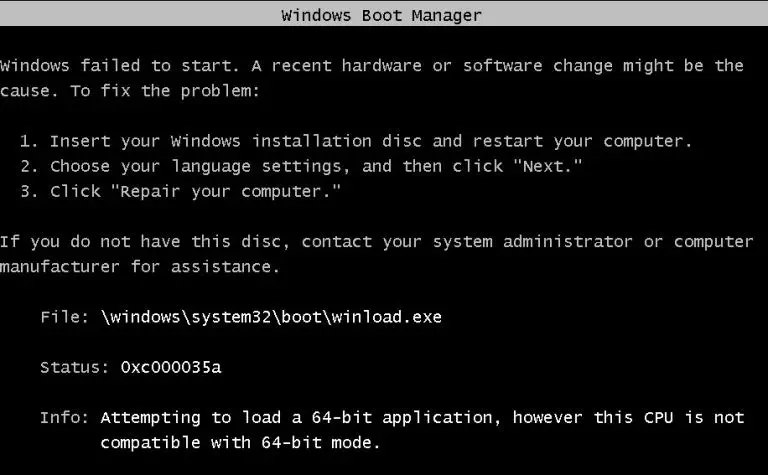Viewport: 768px width, 475px height.
Task: Click "manufacturer for assistance." text
Action: tap(140, 267)
